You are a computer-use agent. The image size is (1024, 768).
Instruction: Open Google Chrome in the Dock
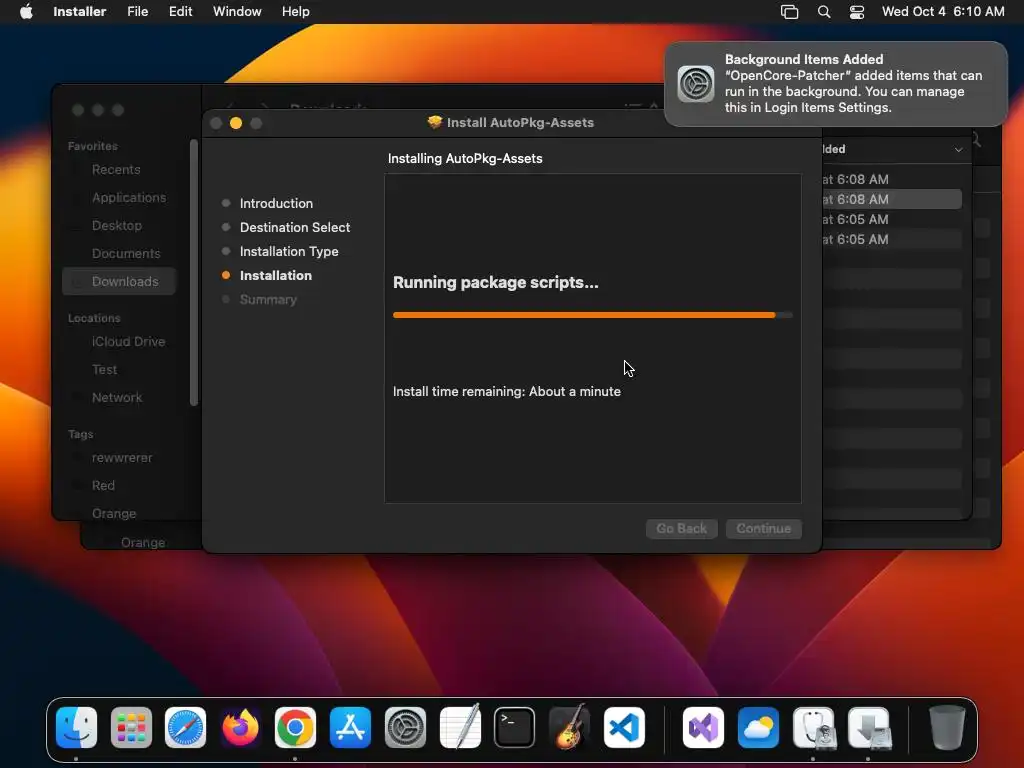[x=295, y=728]
